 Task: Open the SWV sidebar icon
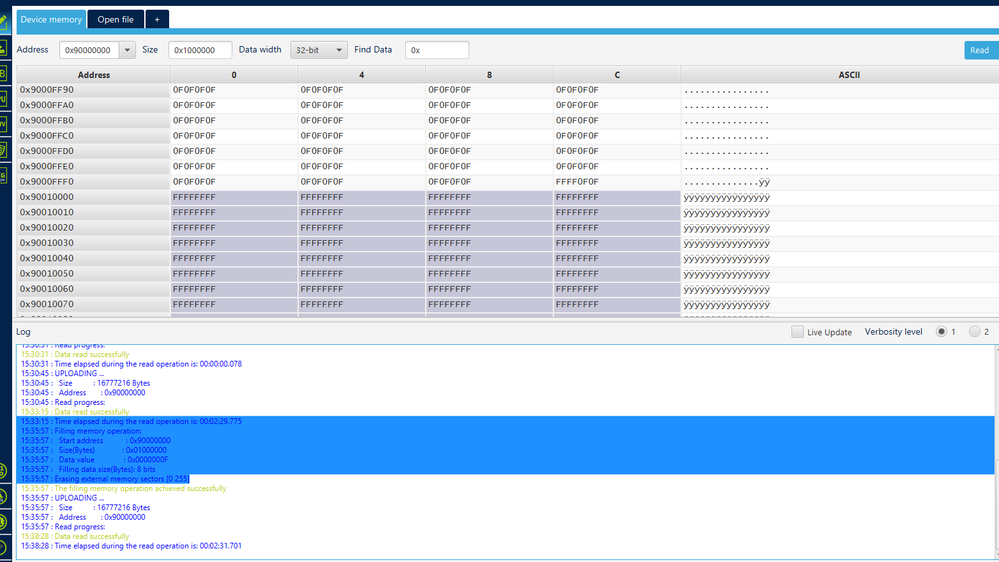pos(3,124)
